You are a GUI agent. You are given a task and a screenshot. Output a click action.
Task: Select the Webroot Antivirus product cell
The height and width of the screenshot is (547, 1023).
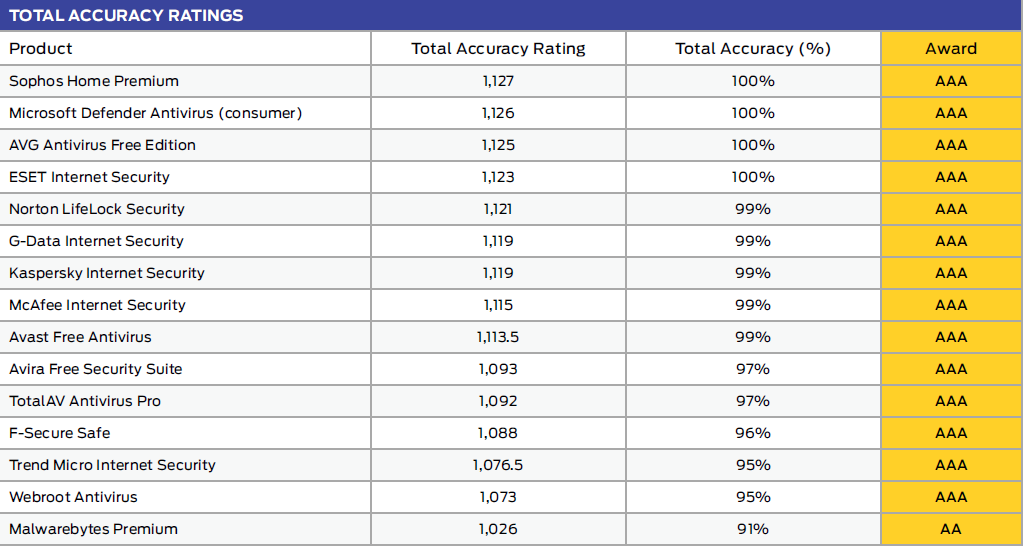click(x=73, y=497)
